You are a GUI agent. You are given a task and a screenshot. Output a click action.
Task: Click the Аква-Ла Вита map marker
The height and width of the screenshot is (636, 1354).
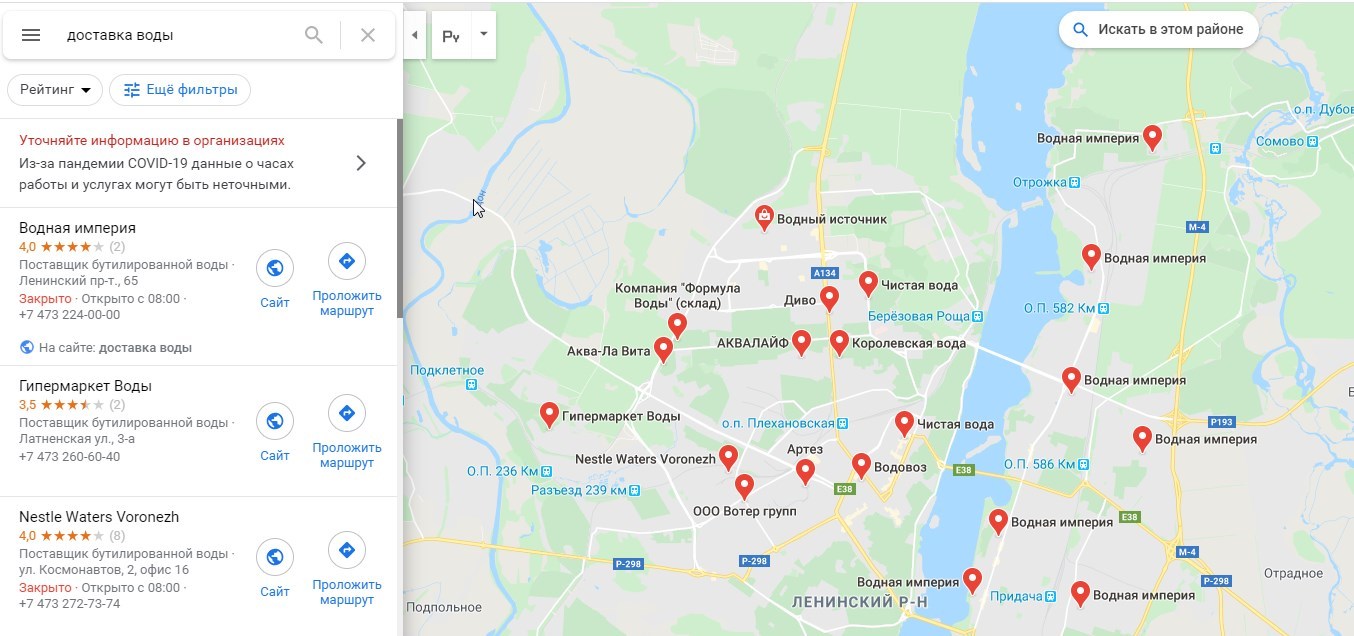(x=663, y=349)
